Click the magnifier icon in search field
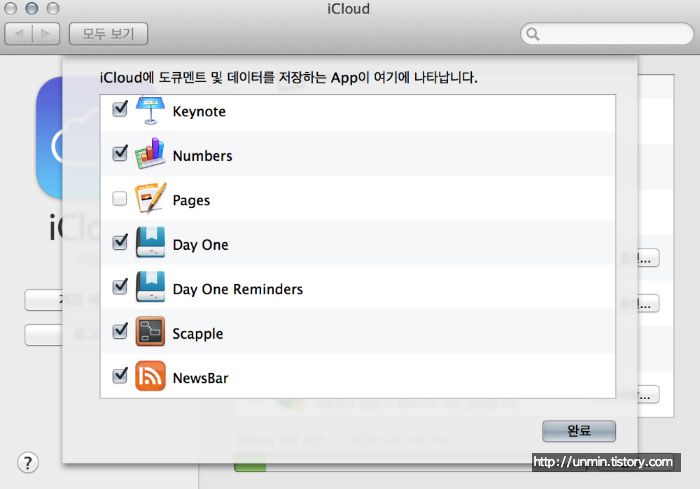The height and width of the screenshot is (489, 700). coord(533,34)
